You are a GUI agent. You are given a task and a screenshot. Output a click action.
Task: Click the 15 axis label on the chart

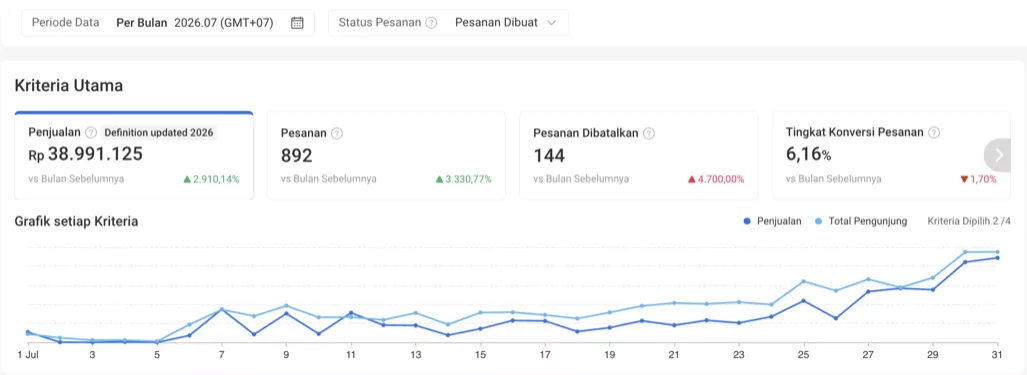click(480, 354)
